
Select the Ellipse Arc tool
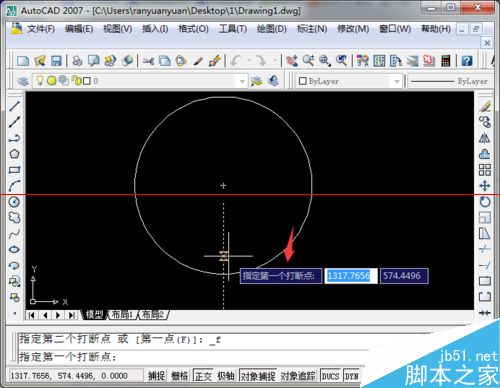[x=14, y=266]
